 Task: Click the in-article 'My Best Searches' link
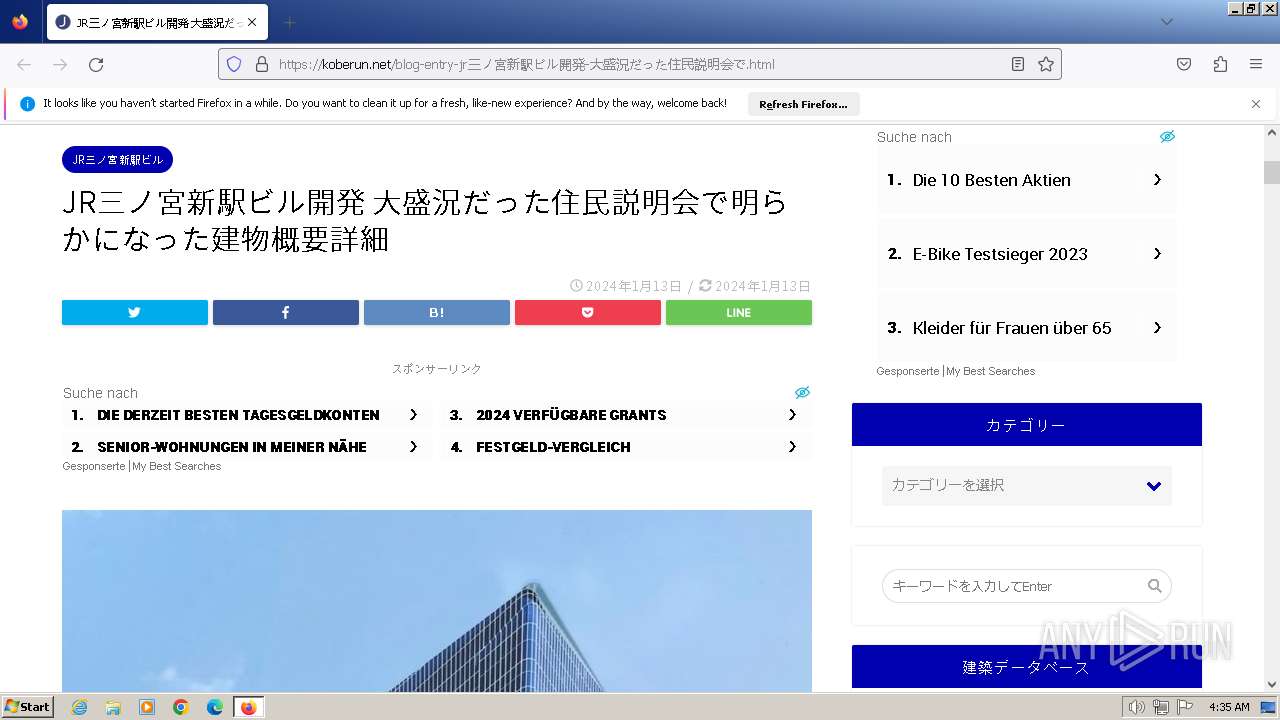pyautogui.click(x=177, y=466)
